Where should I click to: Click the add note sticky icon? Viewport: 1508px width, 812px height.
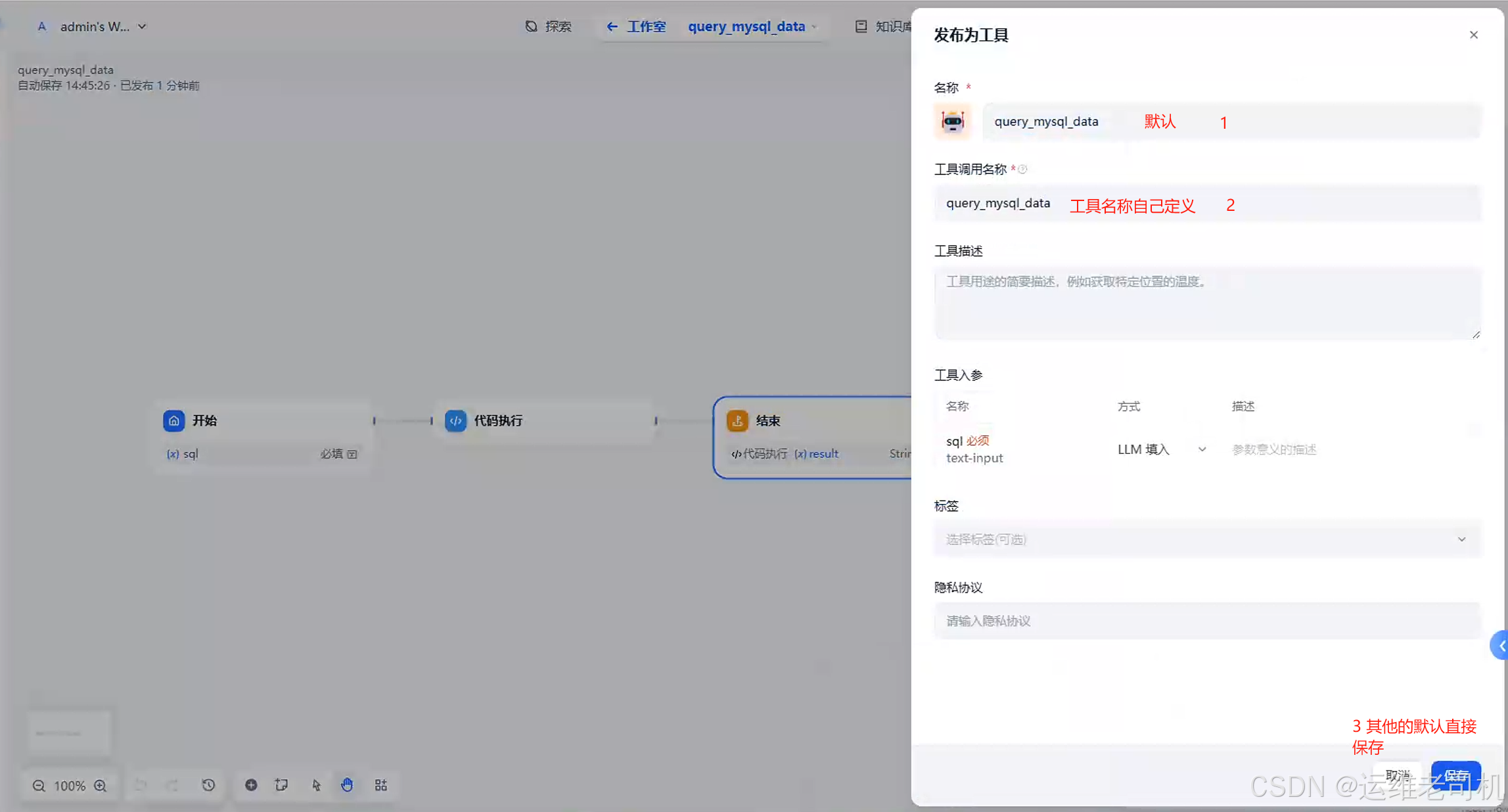(282, 785)
